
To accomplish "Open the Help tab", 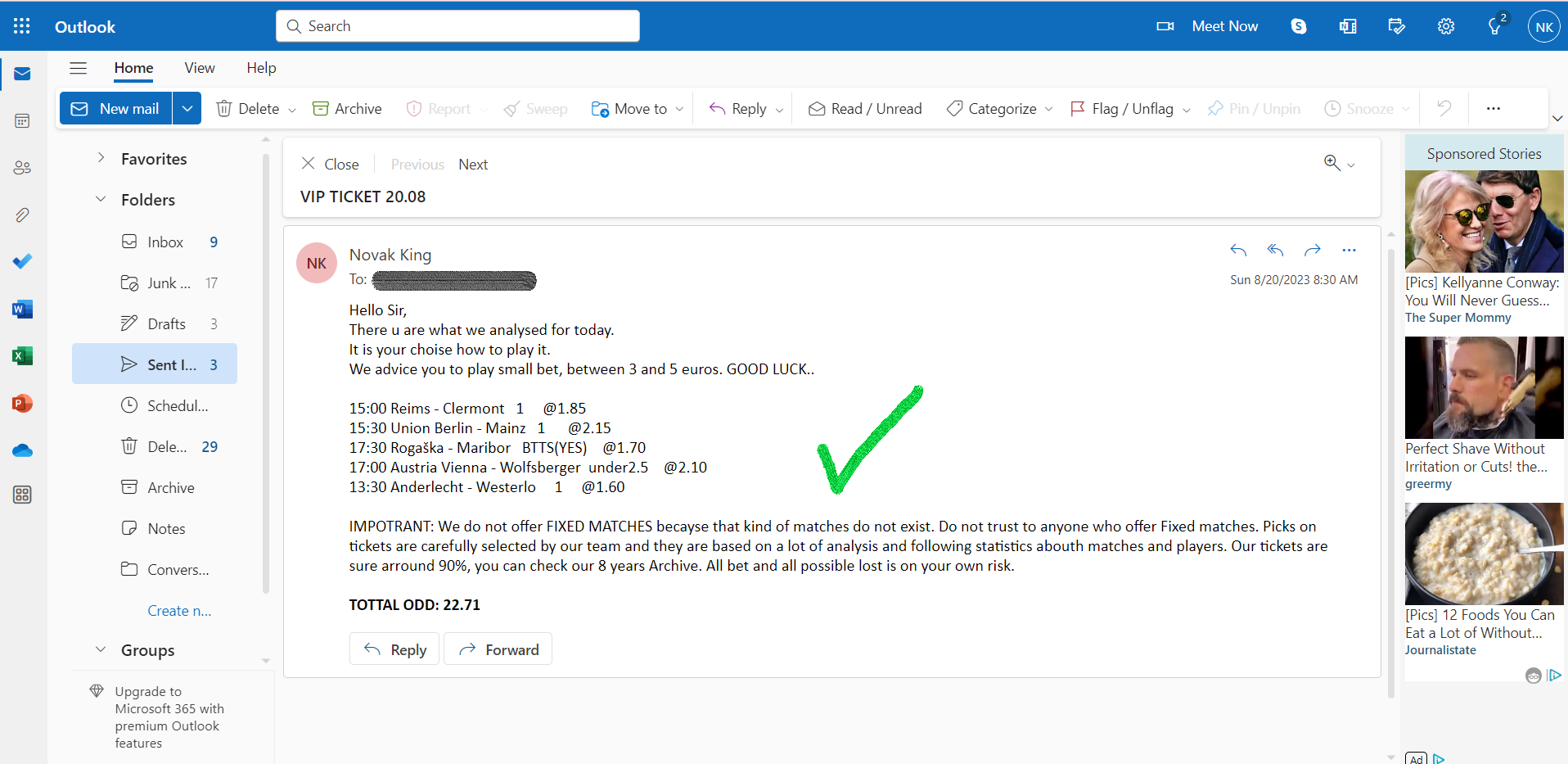I will (x=261, y=68).
